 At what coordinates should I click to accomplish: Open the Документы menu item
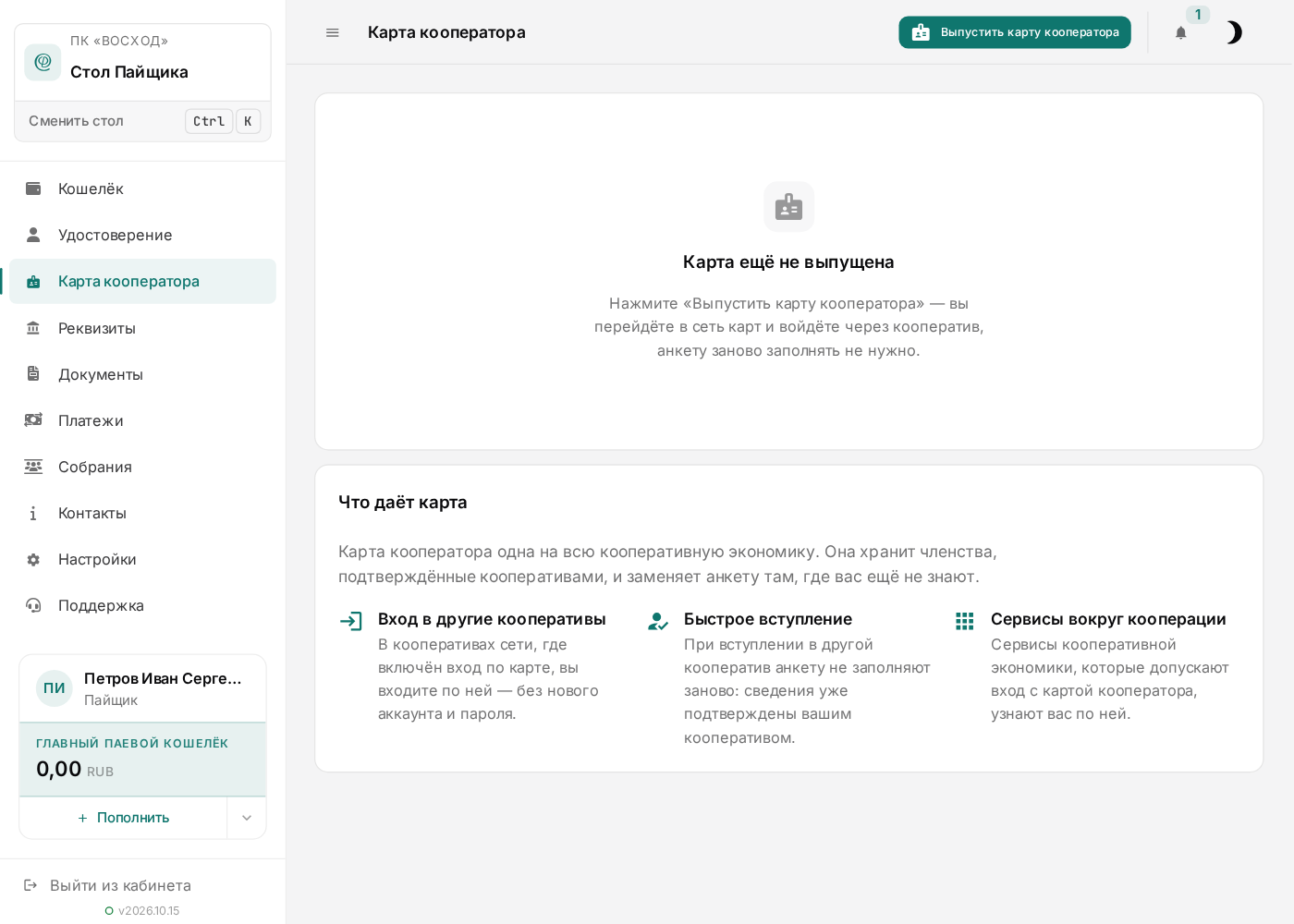(x=142, y=374)
